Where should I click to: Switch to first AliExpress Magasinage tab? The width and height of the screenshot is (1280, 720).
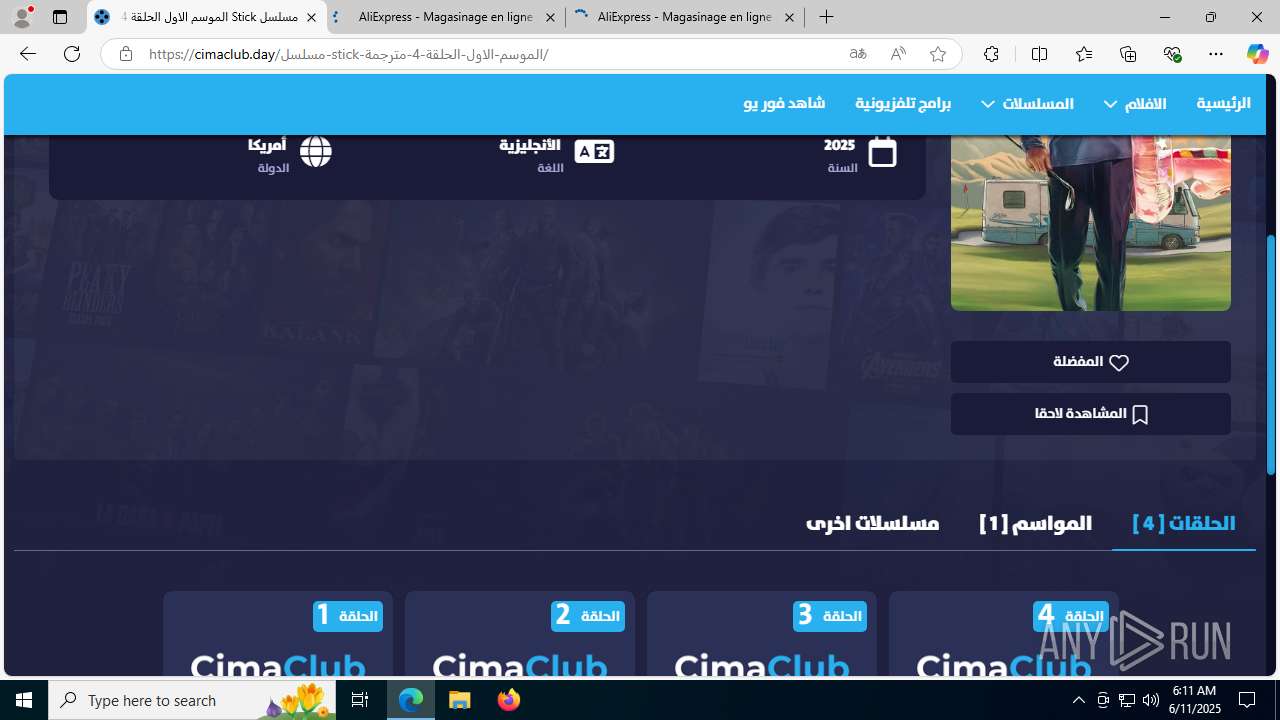(x=445, y=18)
